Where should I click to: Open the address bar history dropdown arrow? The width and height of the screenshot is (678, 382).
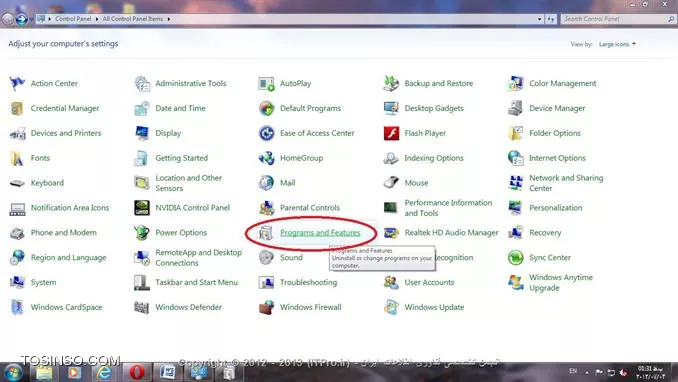pyautogui.click(x=539, y=19)
